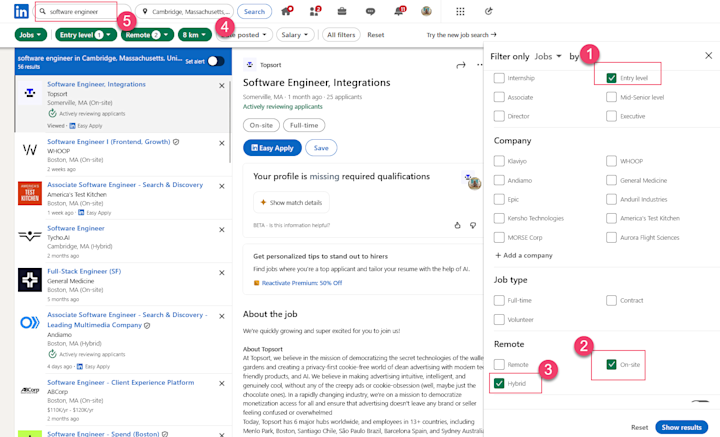Open profile avatar menu
Image resolution: width=720 pixels, height=437 pixels.
click(x=426, y=11)
